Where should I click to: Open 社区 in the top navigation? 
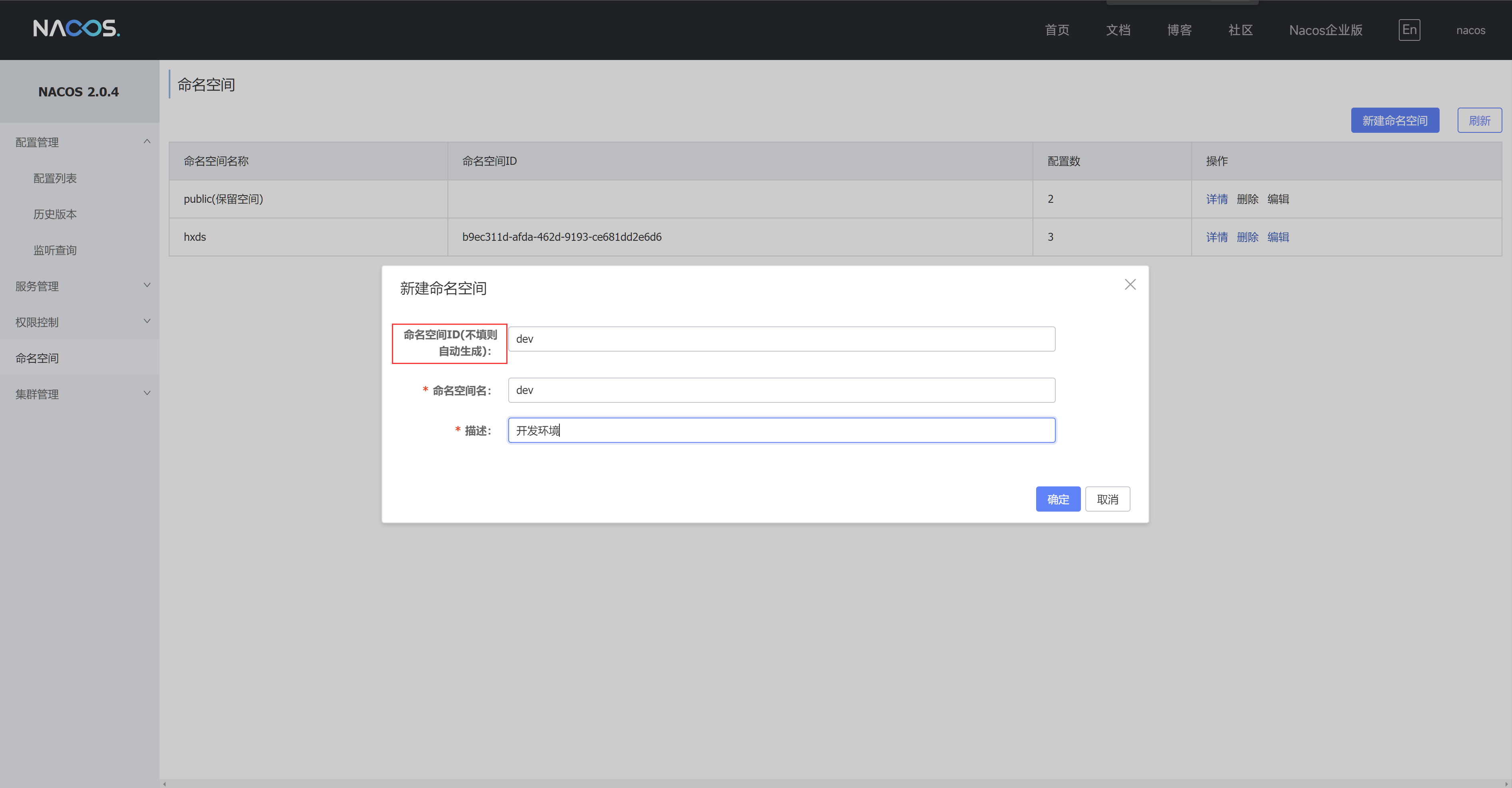pyautogui.click(x=1240, y=30)
